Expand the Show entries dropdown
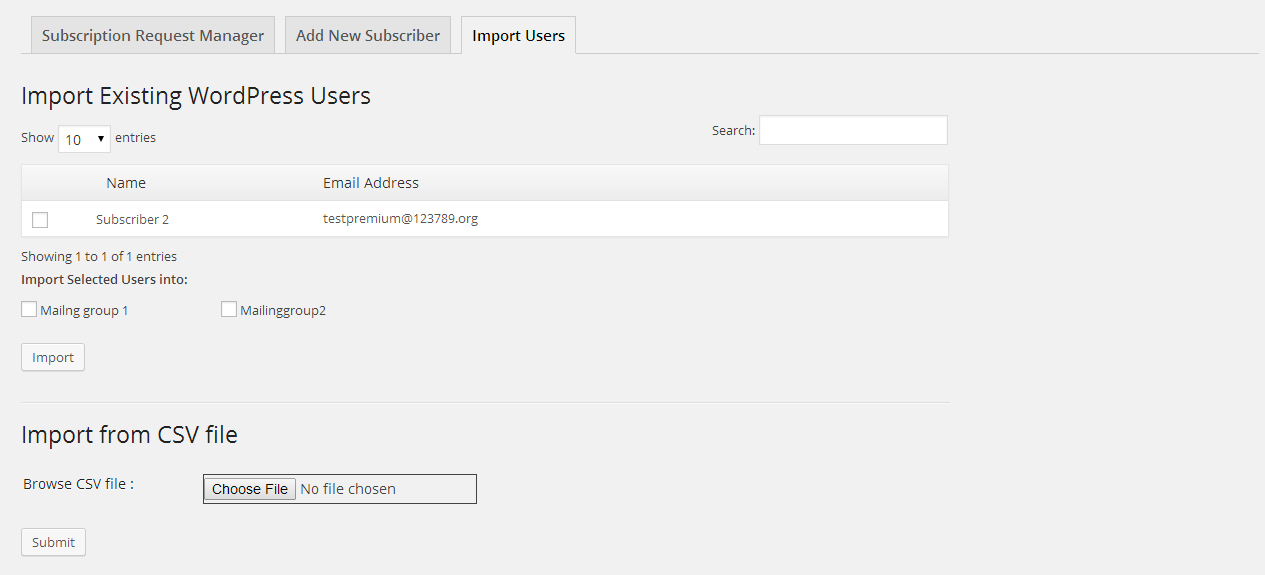The height and width of the screenshot is (575, 1265). tap(84, 139)
